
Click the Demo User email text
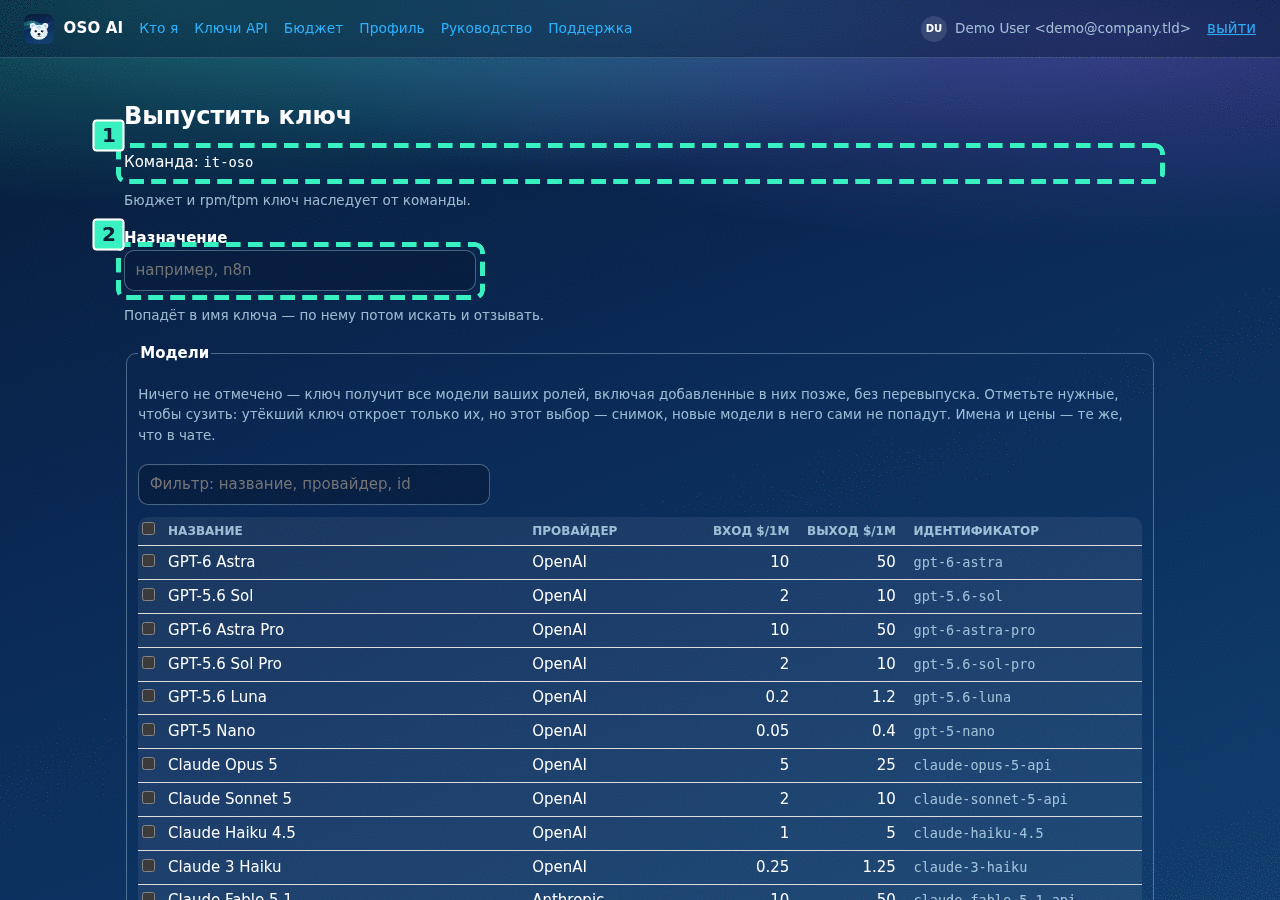tap(1073, 28)
